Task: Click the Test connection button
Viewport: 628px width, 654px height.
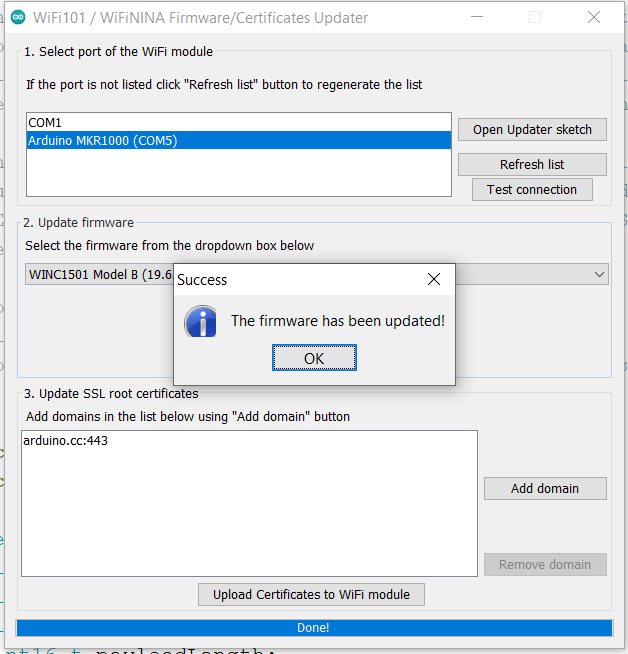Action: (x=532, y=190)
